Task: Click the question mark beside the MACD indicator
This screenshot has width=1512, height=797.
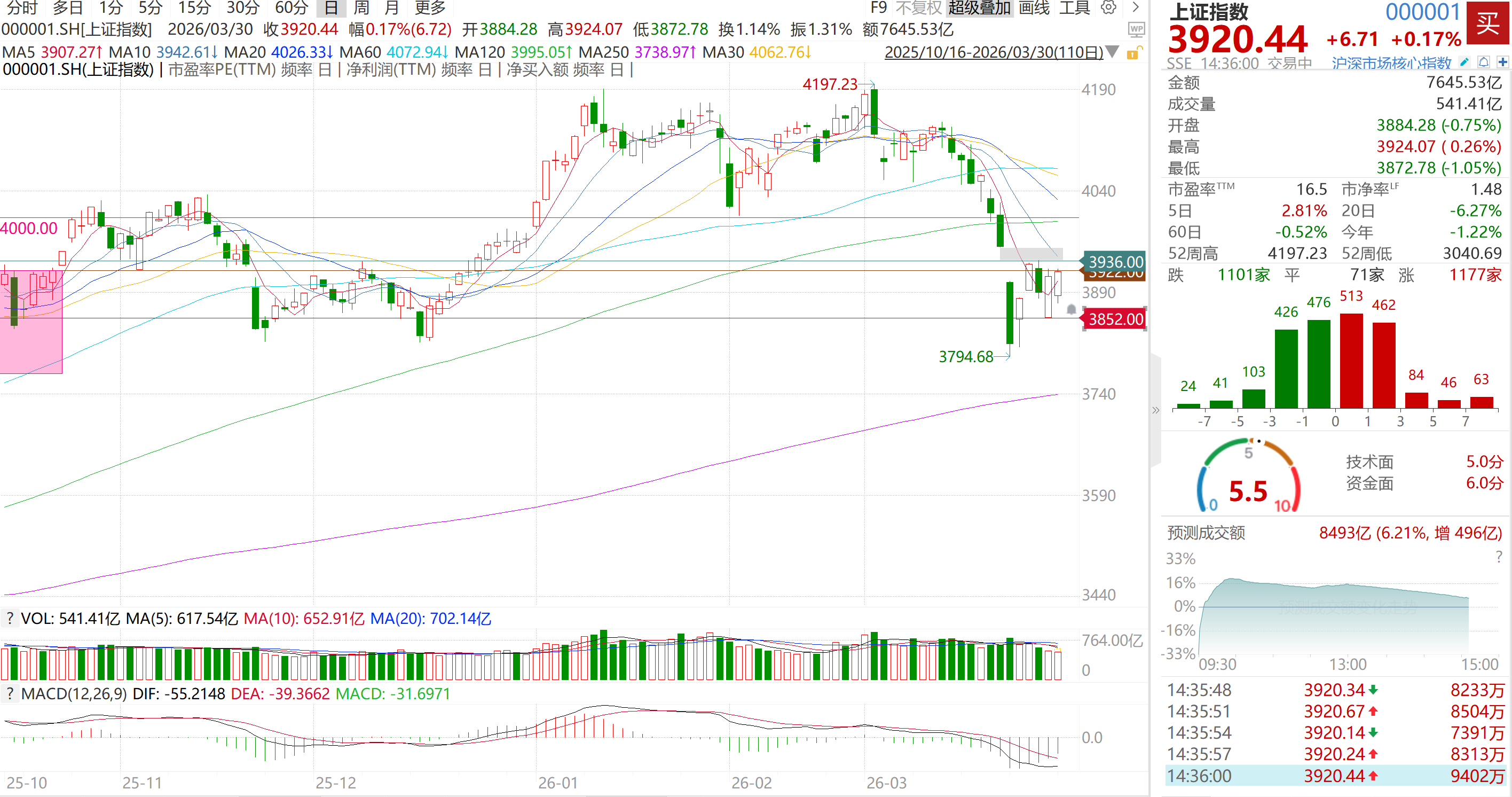Action: pyautogui.click(x=10, y=693)
